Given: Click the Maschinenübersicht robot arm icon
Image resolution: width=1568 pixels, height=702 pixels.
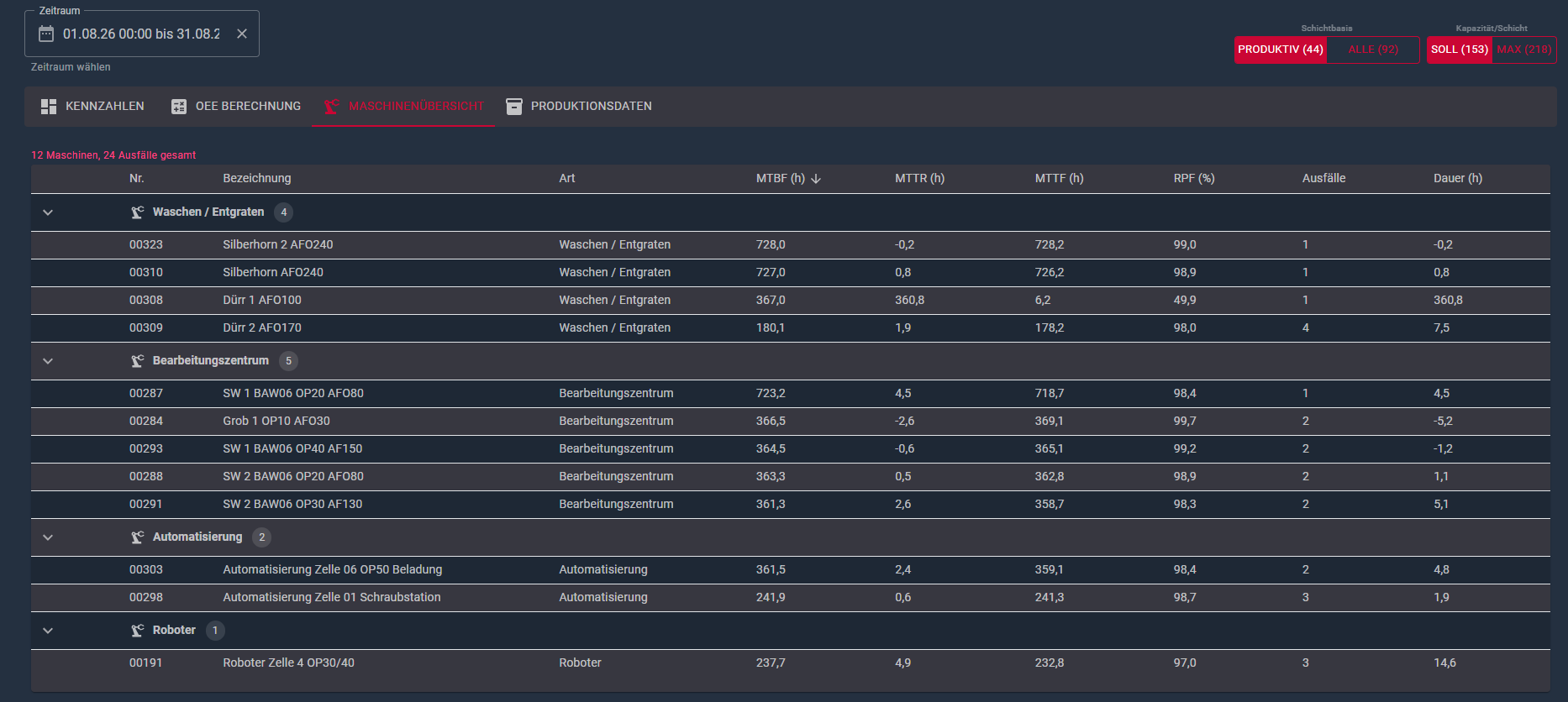Looking at the screenshot, I should tap(332, 107).
